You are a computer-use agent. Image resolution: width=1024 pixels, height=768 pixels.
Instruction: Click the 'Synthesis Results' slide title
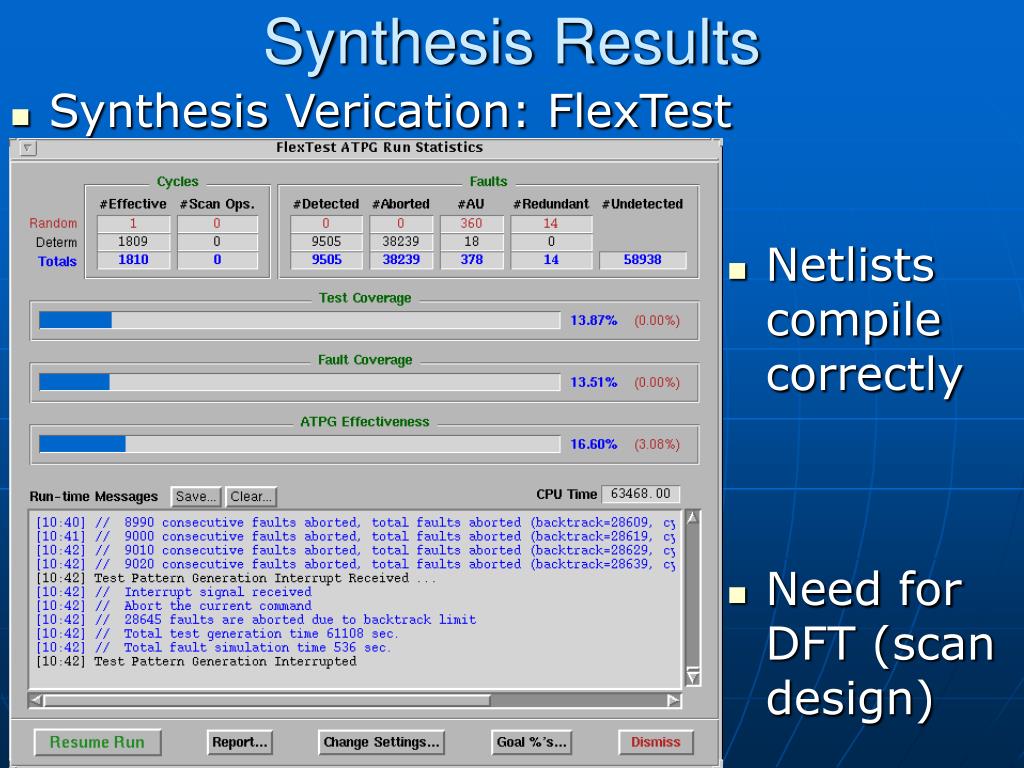pos(512,42)
